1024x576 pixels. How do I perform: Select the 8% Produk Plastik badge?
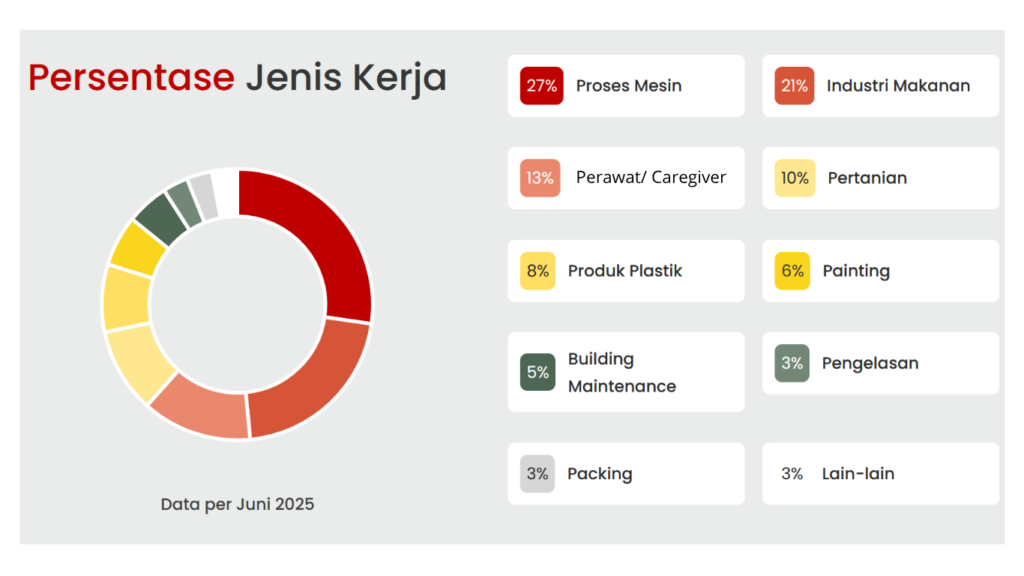click(537, 271)
